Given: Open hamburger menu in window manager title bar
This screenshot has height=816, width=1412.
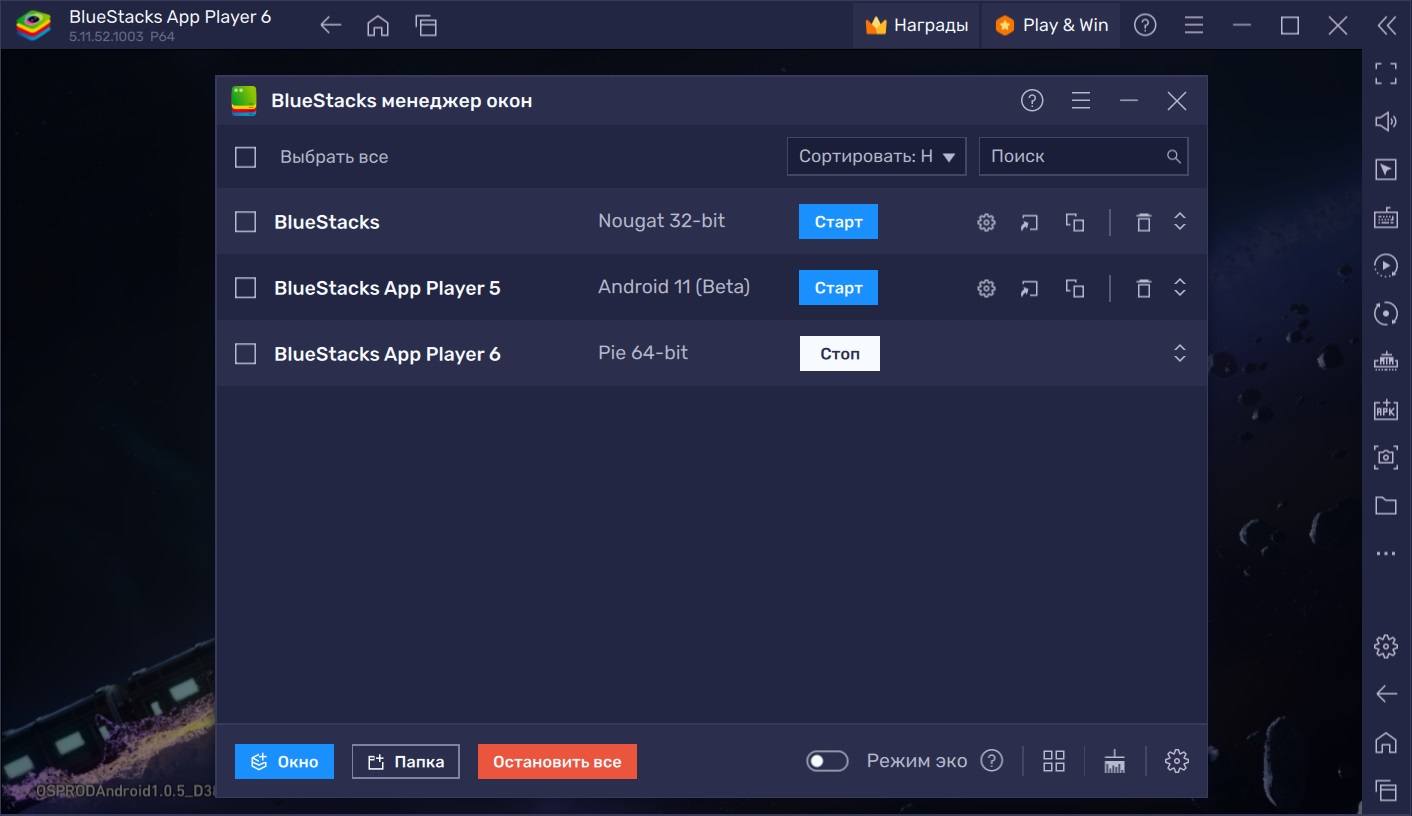Looking at the screenshot, I should click(1081, 100).
